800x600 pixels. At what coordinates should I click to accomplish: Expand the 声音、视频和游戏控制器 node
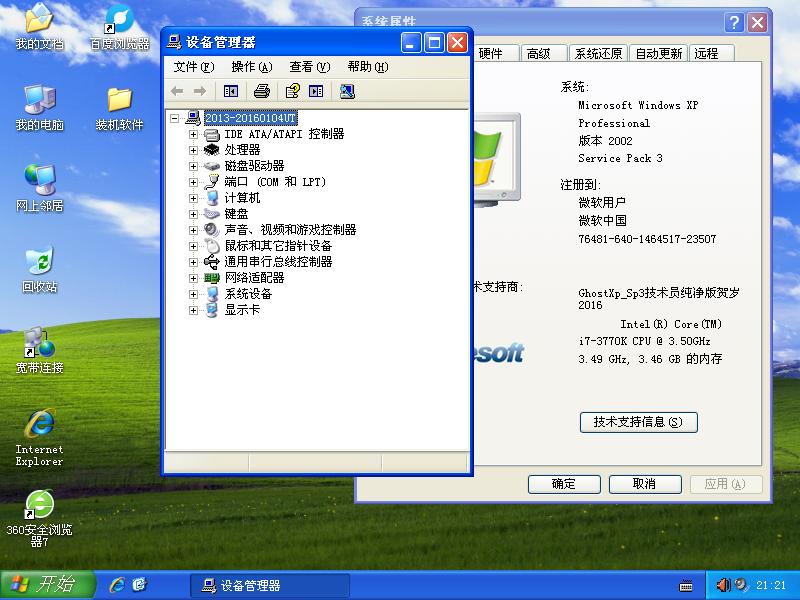tap(193, 230)
